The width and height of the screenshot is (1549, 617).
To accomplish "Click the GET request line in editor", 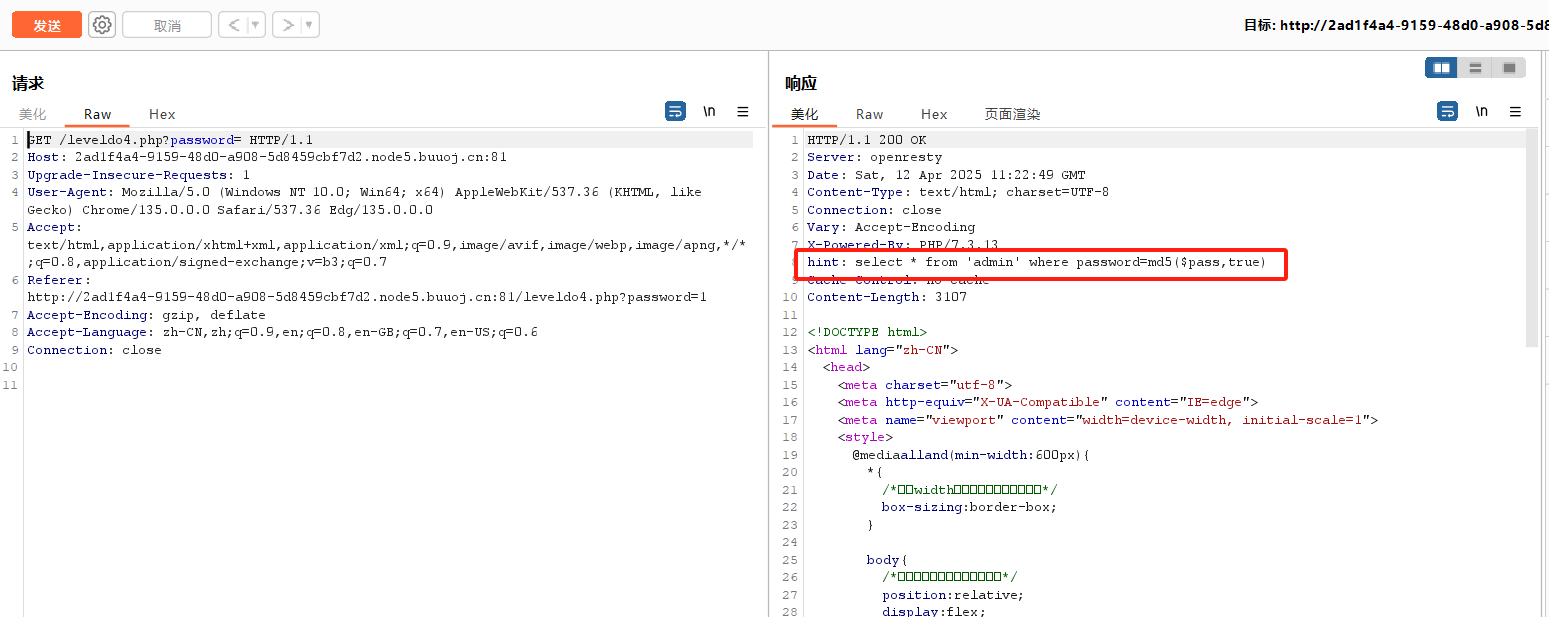I will click(x=170, y=140).
